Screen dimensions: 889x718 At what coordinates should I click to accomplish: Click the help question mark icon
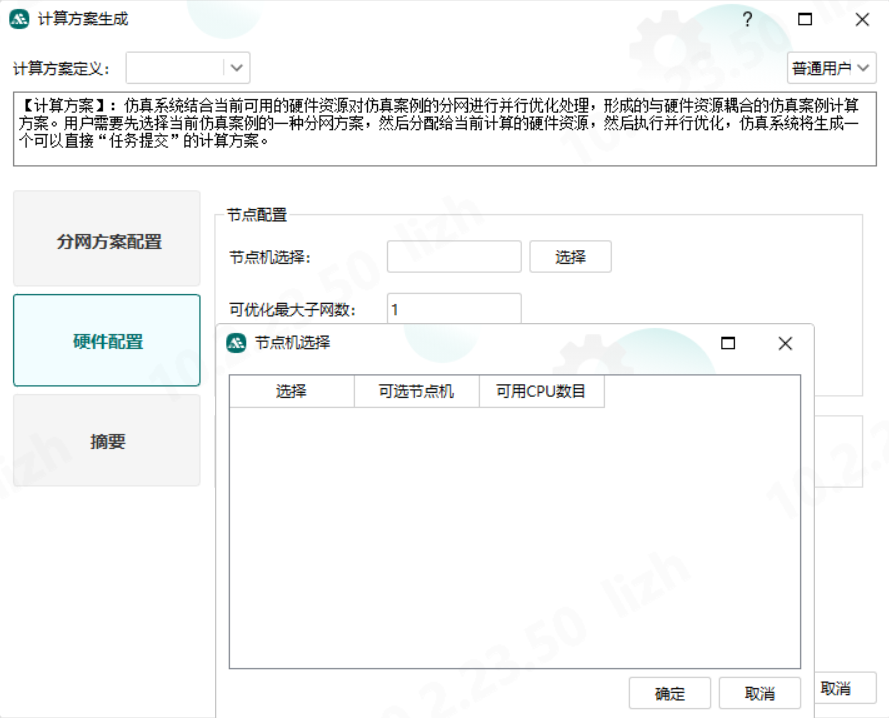(x=746, y=19)
